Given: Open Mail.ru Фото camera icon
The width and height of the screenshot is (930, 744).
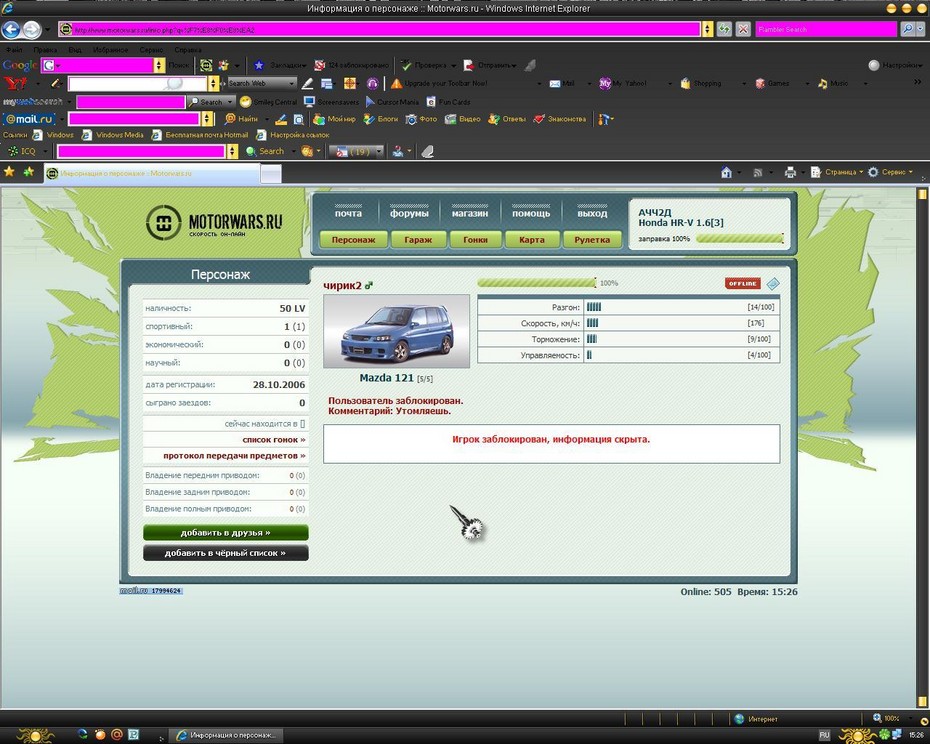Looking at the screenshot, I should 410,119.
